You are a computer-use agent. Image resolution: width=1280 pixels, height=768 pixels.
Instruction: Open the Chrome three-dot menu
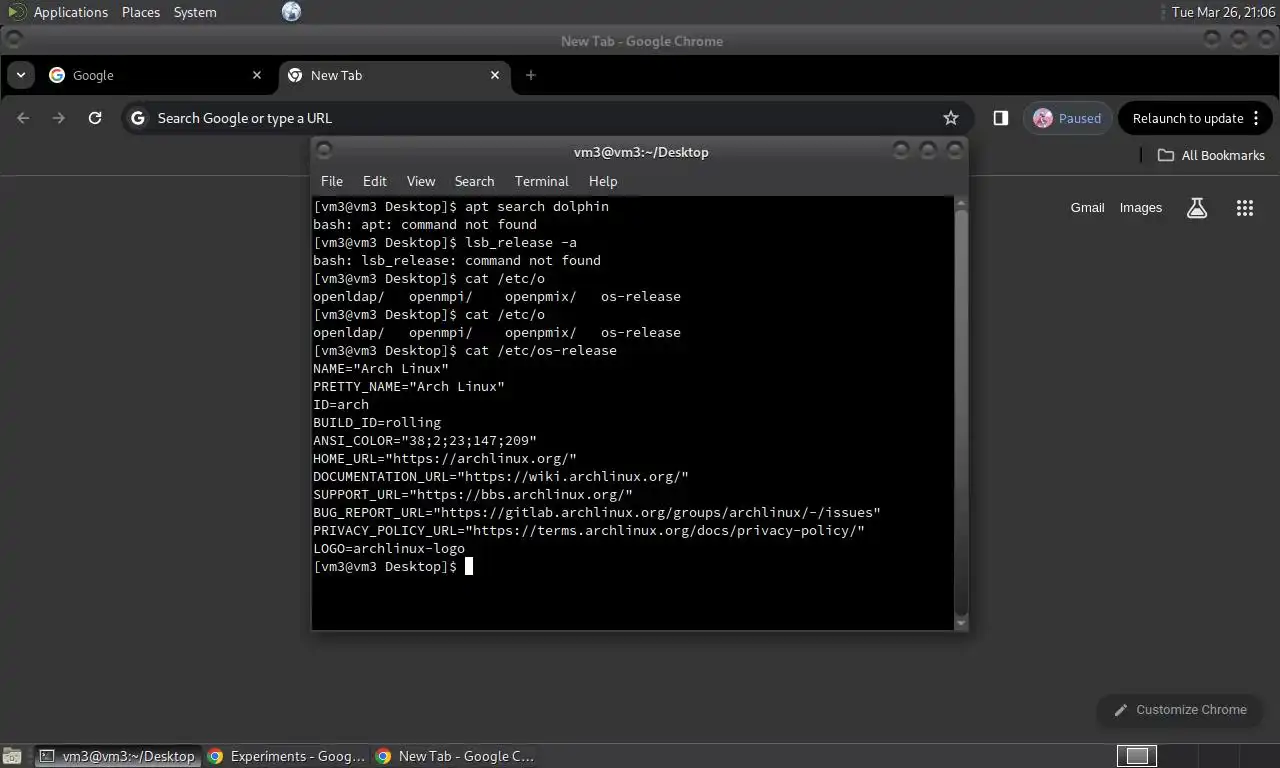(1257, 118)
